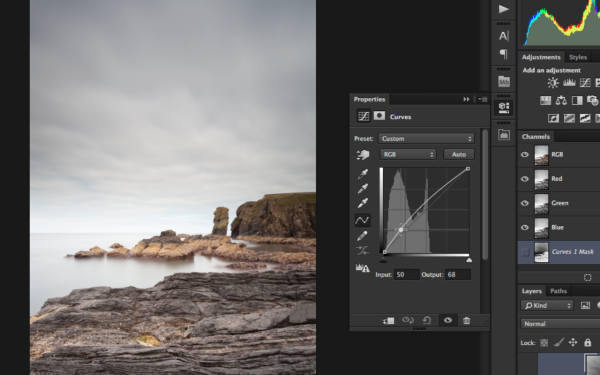The height and width of the screenshot is (375, 600).
Task: Click the Auto button in Curves
Action: [459, 154]
